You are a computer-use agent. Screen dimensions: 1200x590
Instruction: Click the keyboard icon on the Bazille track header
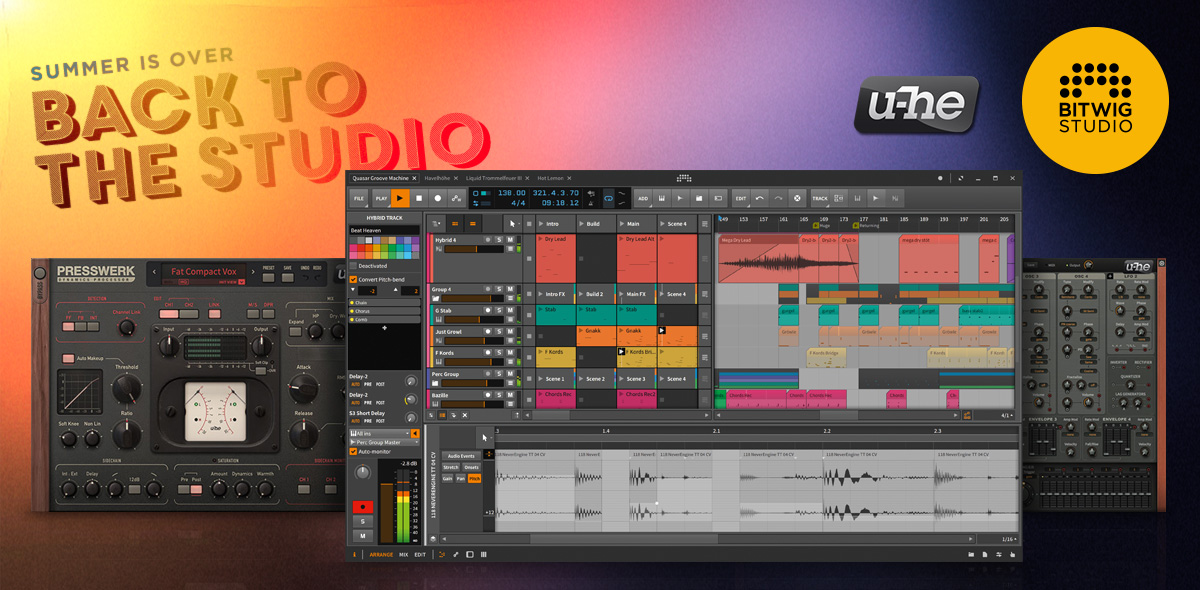[x=435, y=402]
